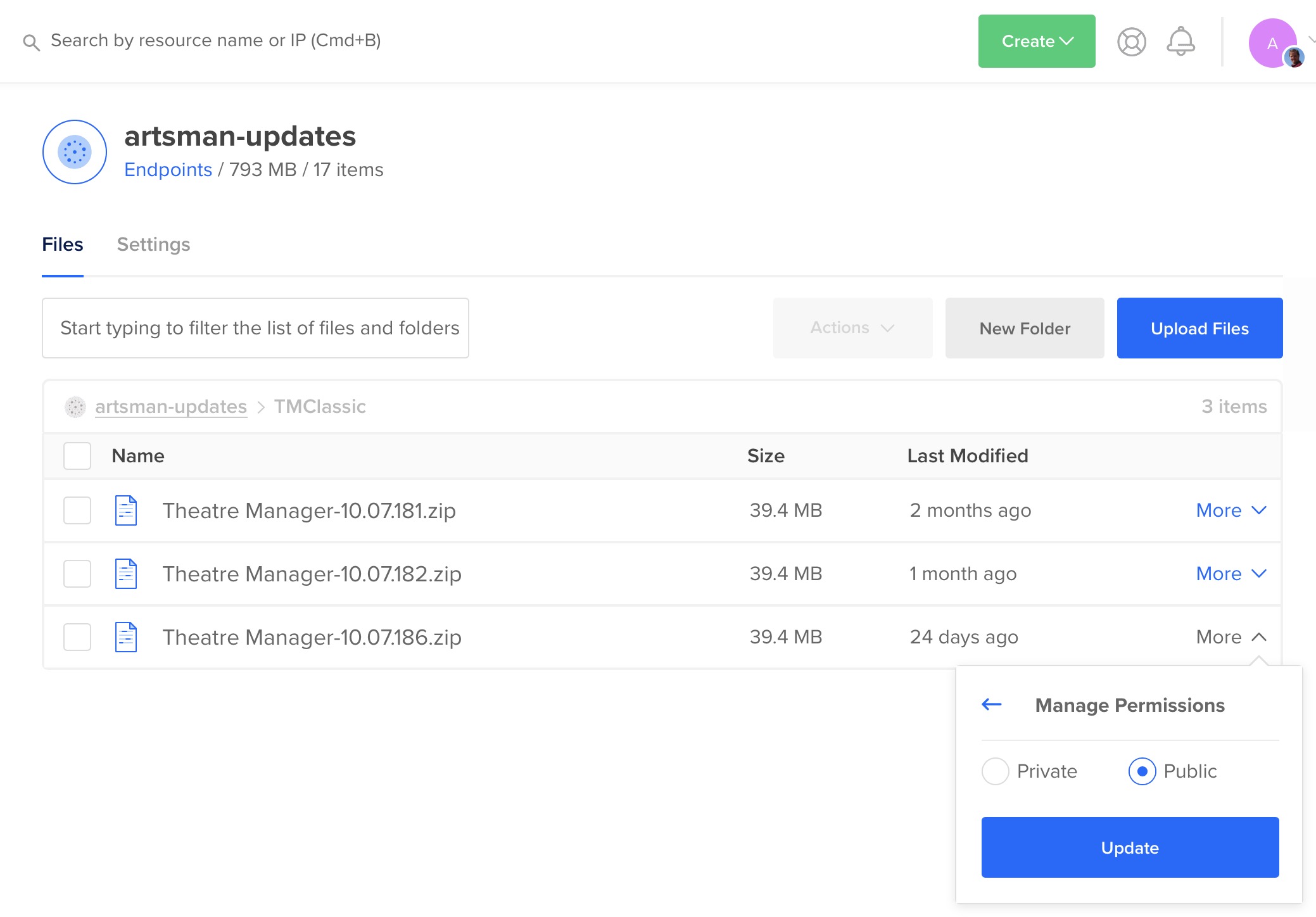Select the Private permission radio button

coord(996,771)
